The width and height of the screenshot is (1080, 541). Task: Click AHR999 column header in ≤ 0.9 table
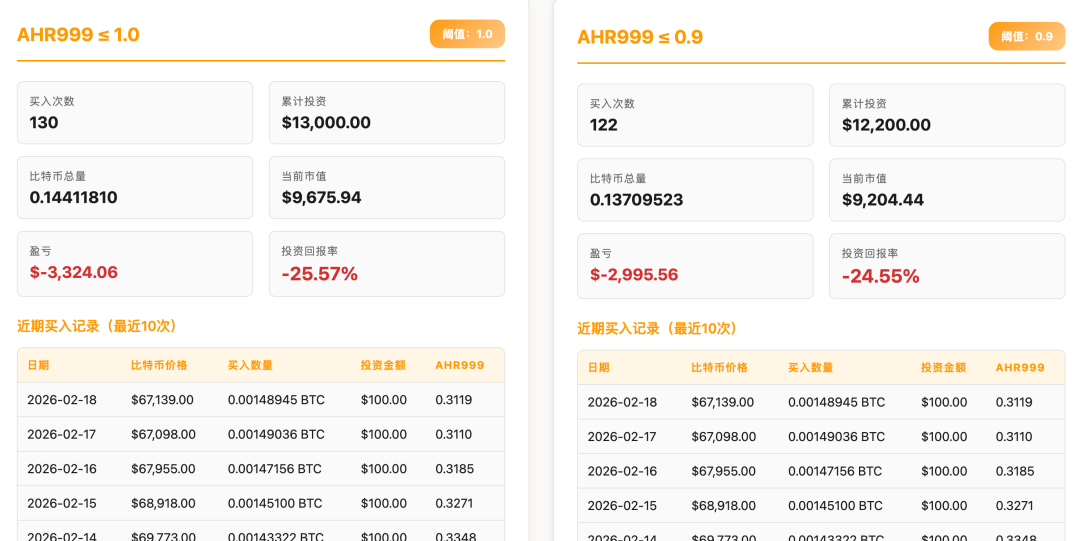point(1020,368)
